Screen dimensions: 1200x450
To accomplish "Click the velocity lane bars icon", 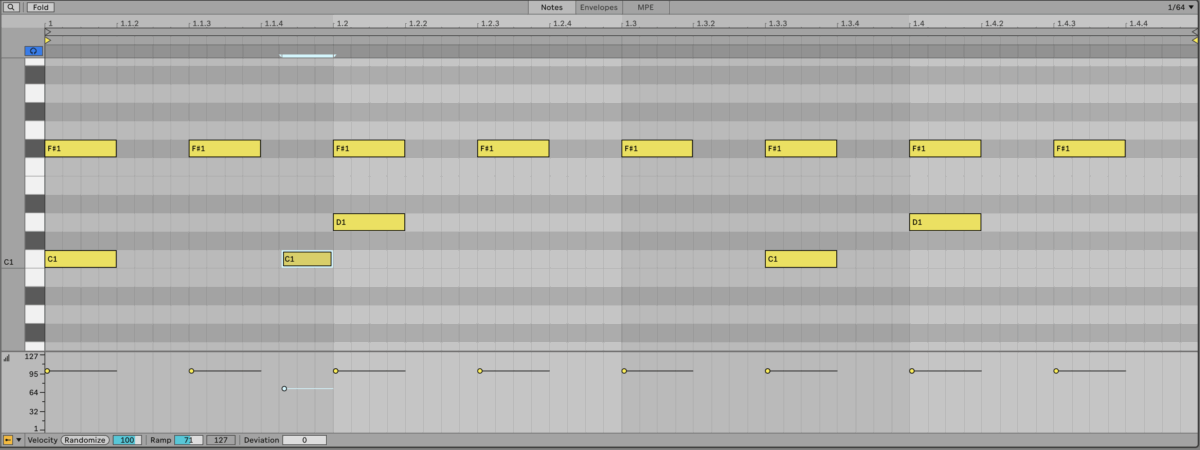I will 8,357.
